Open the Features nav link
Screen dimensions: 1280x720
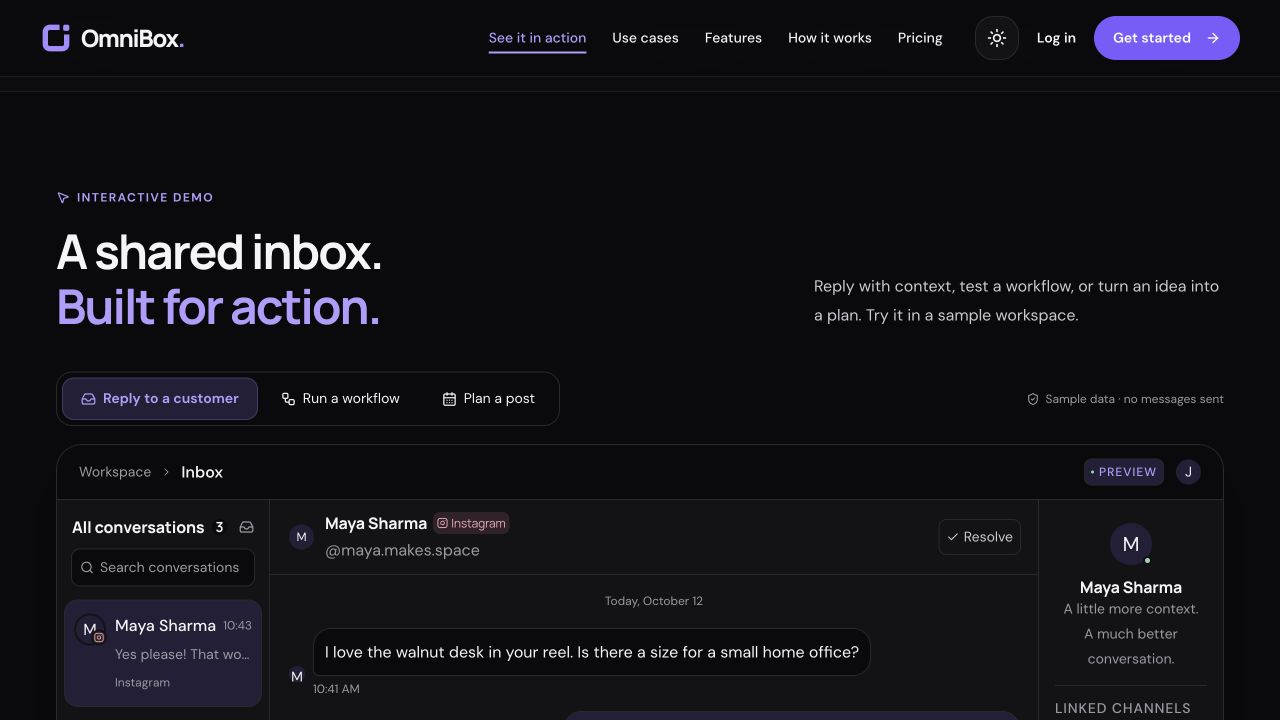(x=733, y=38)
